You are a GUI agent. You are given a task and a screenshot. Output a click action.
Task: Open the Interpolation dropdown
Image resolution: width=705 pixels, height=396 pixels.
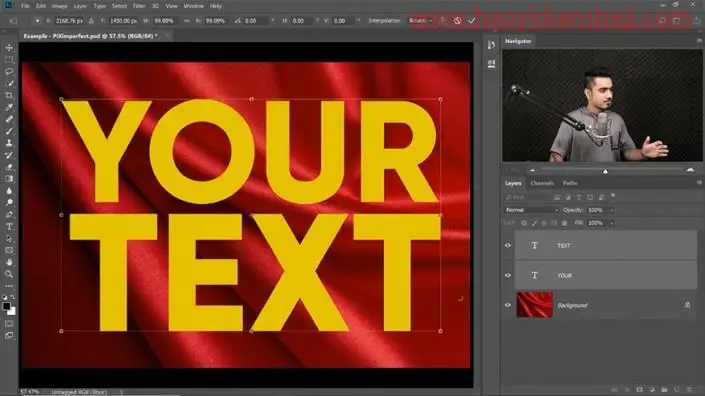tap(420, 21)
